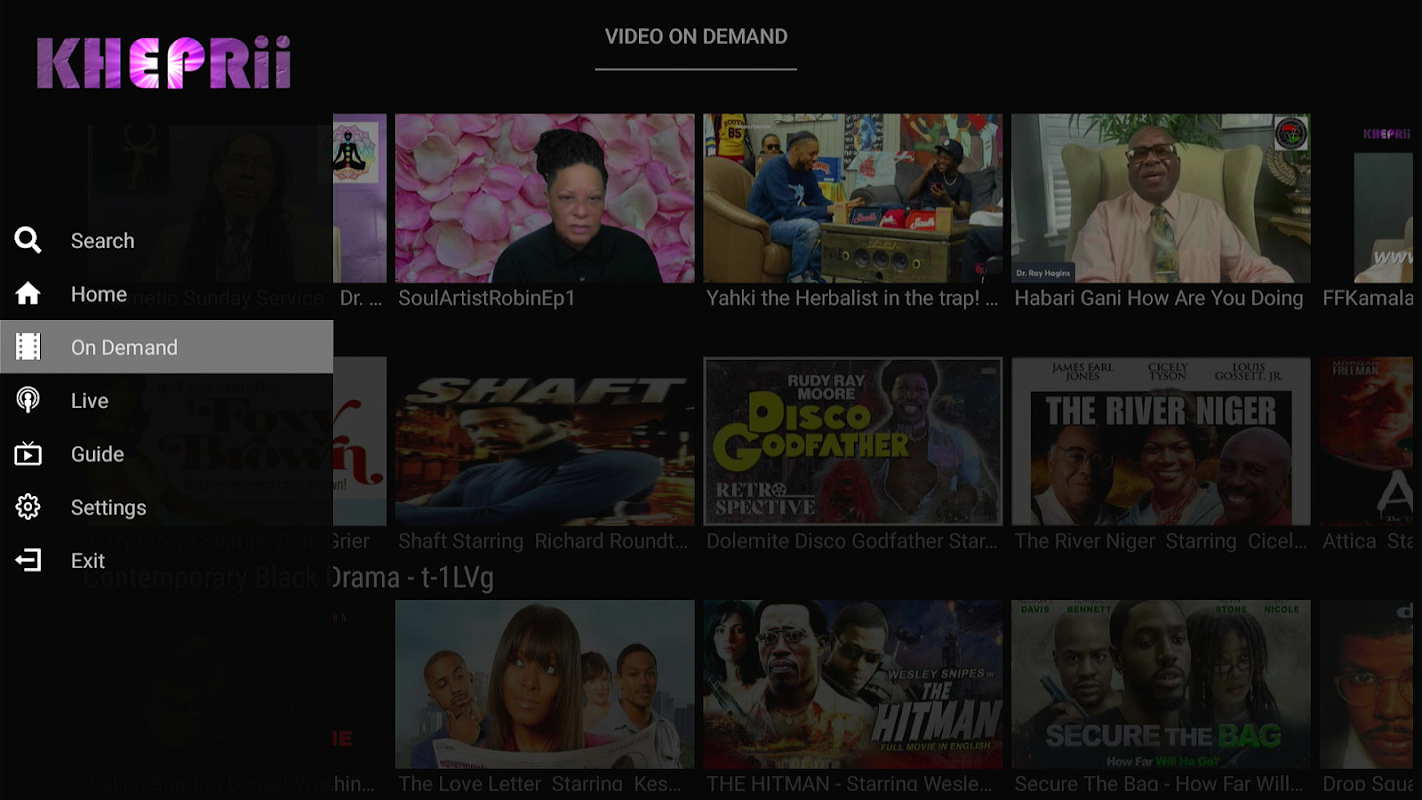Screen dimensions: 1422x800
Task: Click the title text 'SoulArtistRobinEp1'
Action: [x=487, y=298]
